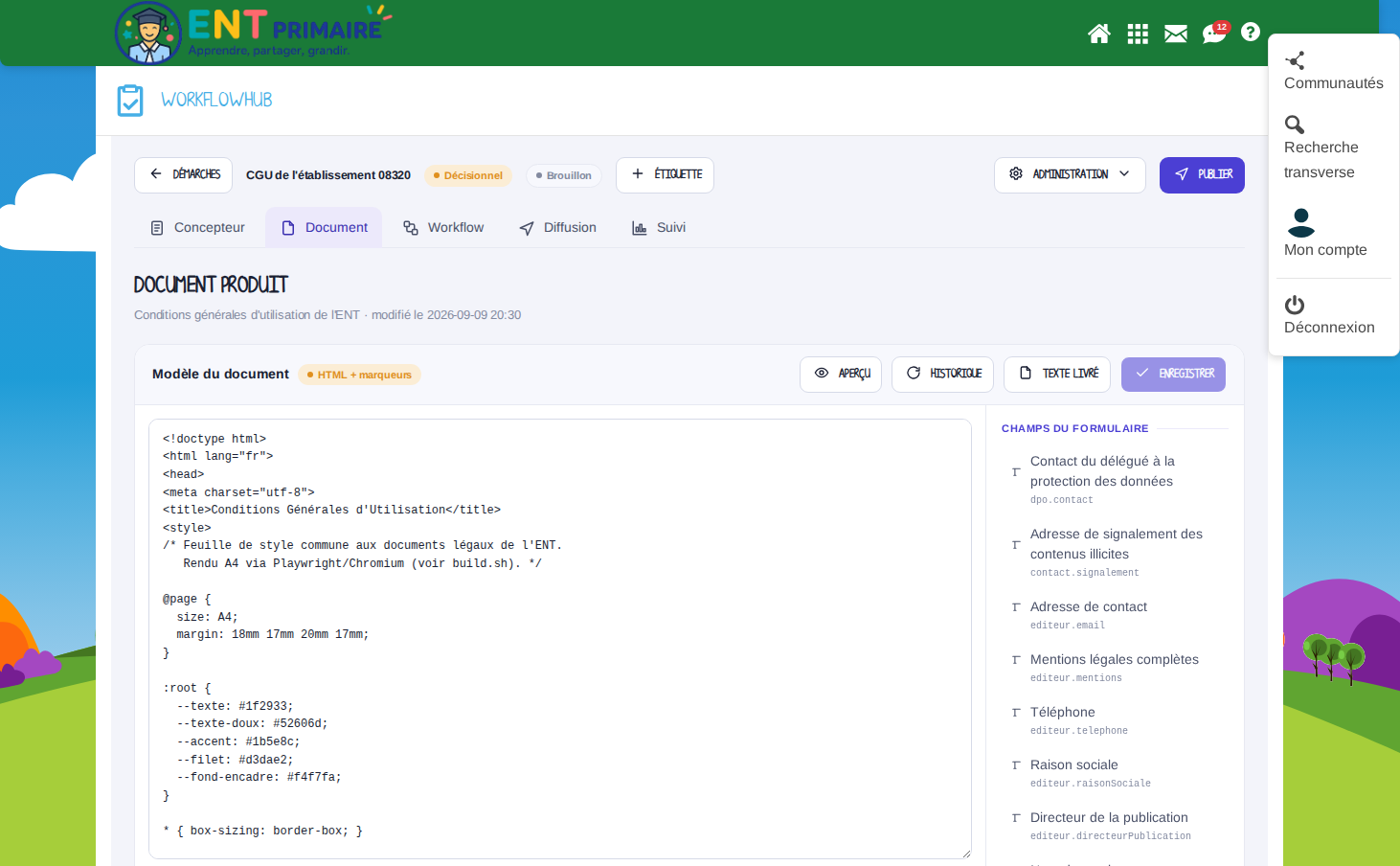Screen dimensions: 1400x866
Task: Click the Champs du formulaire heading
Action: pos(1074,428)
